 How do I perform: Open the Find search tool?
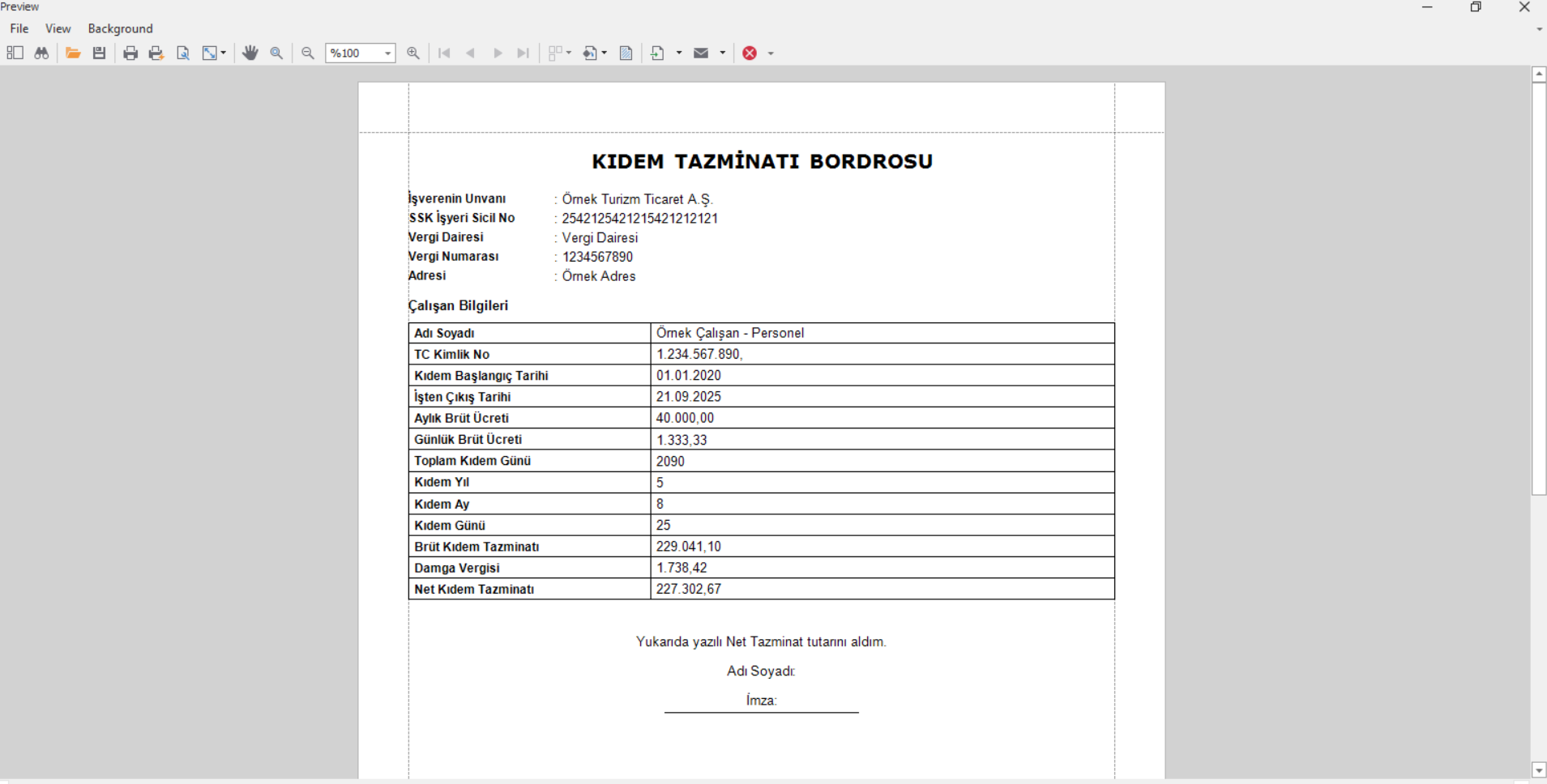click(41, 53)
